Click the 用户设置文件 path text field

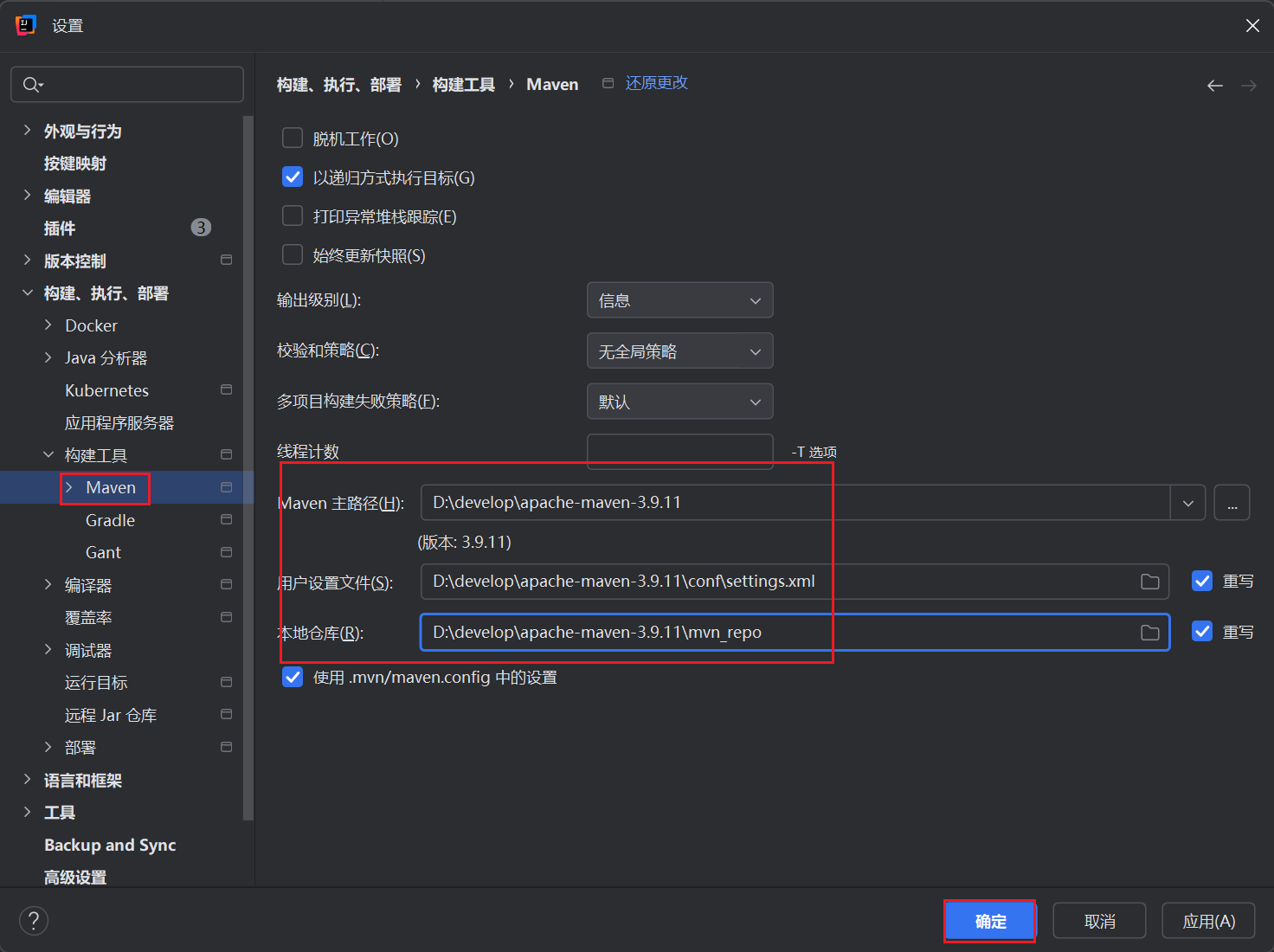[x=795, y=582]
